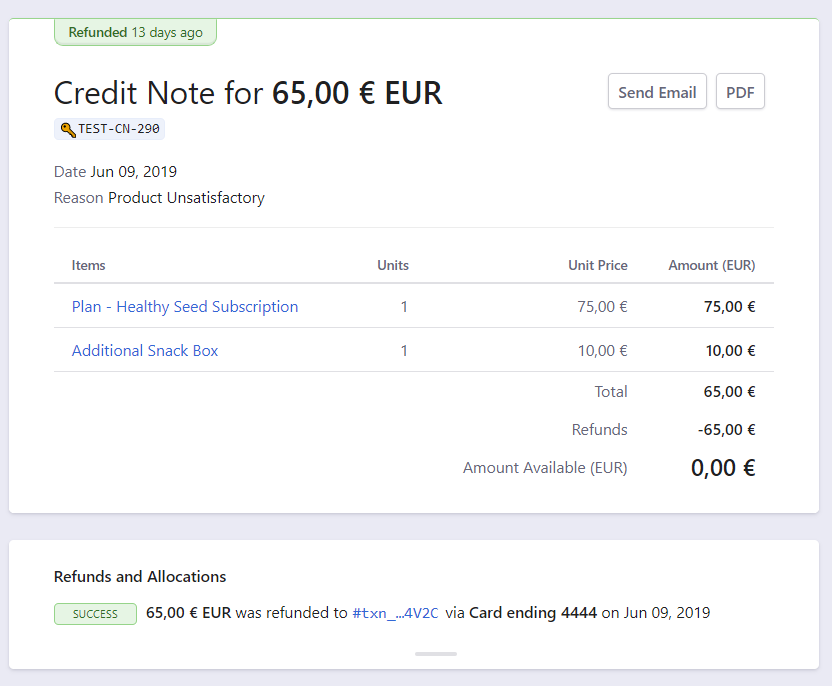832x686 pixels.
Task: Click the Refunded 13 days ago badge
Action: (x=135, y=32)
